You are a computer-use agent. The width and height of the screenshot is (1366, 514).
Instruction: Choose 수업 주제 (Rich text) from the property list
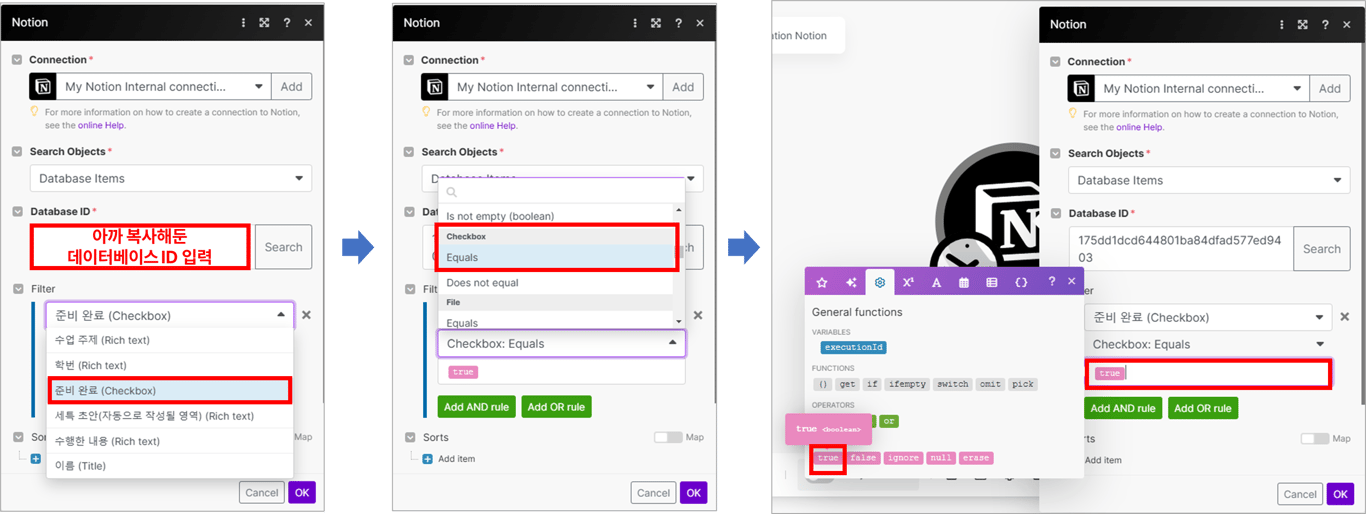pos(170,341)
